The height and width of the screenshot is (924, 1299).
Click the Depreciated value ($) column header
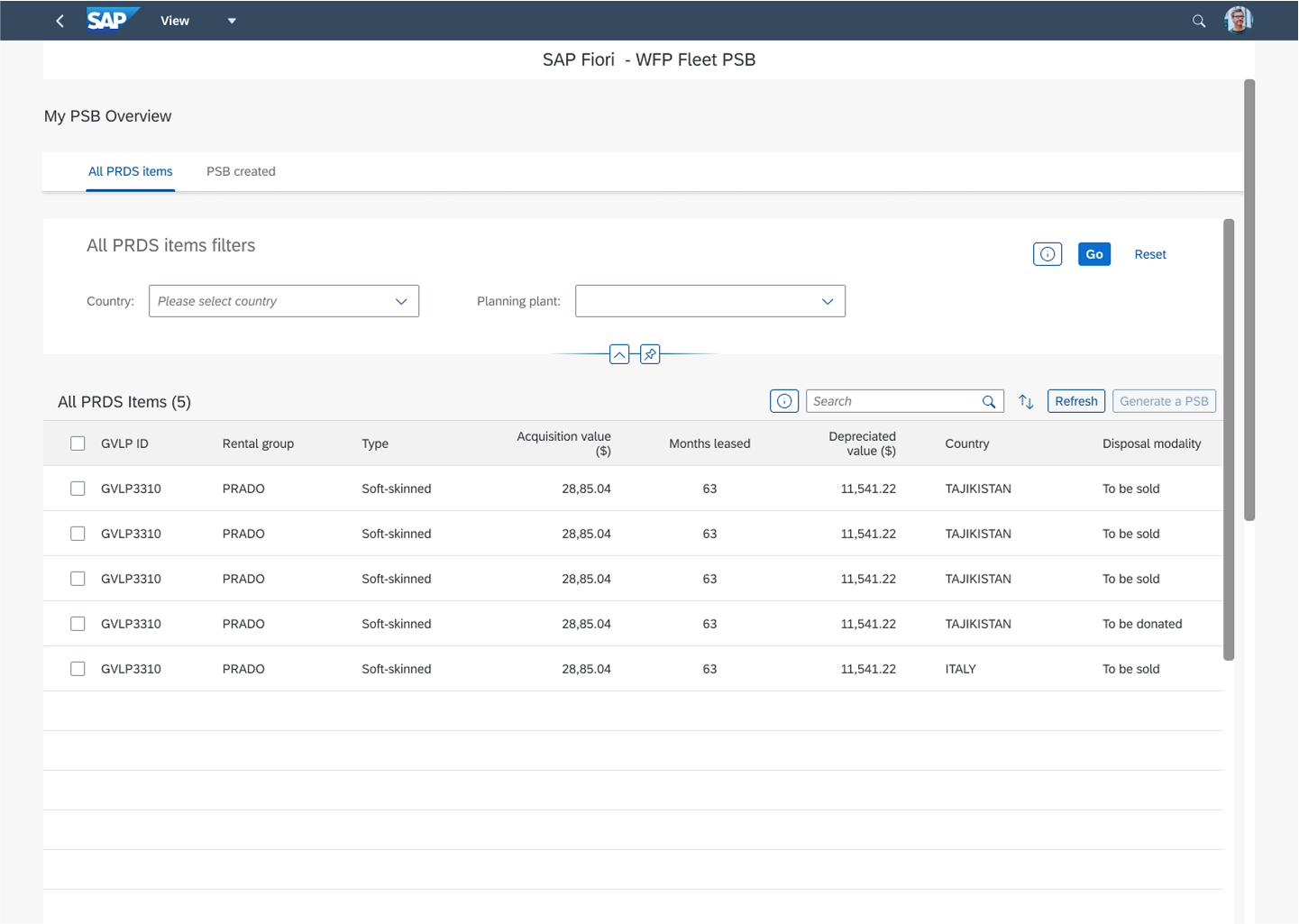[862, 444]
